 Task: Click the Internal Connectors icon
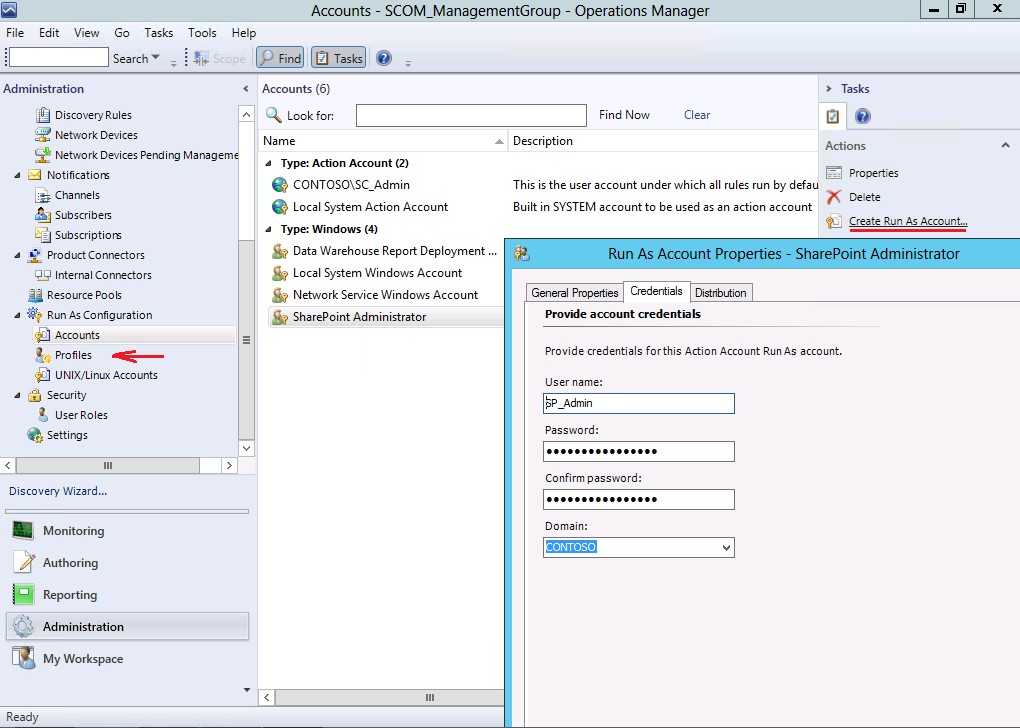click(x=43, y=275)
